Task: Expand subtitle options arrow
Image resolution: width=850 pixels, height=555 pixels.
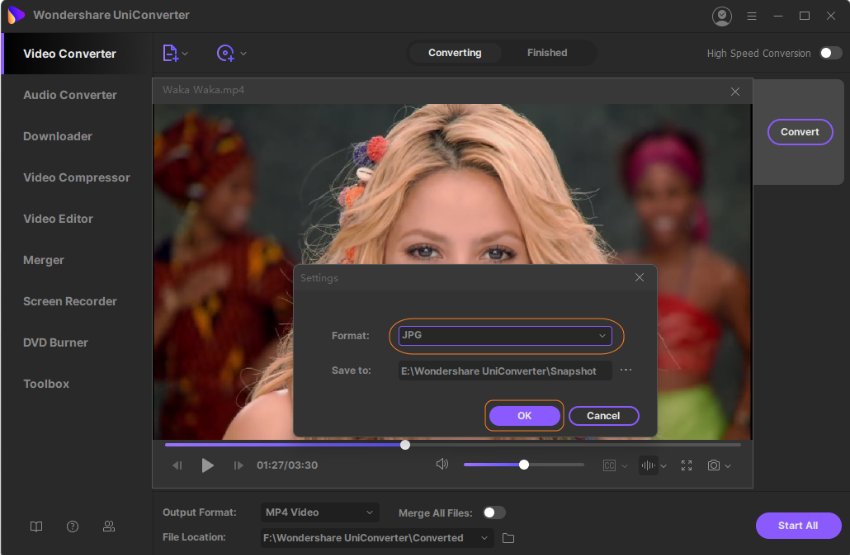Action: coord(624,466)
